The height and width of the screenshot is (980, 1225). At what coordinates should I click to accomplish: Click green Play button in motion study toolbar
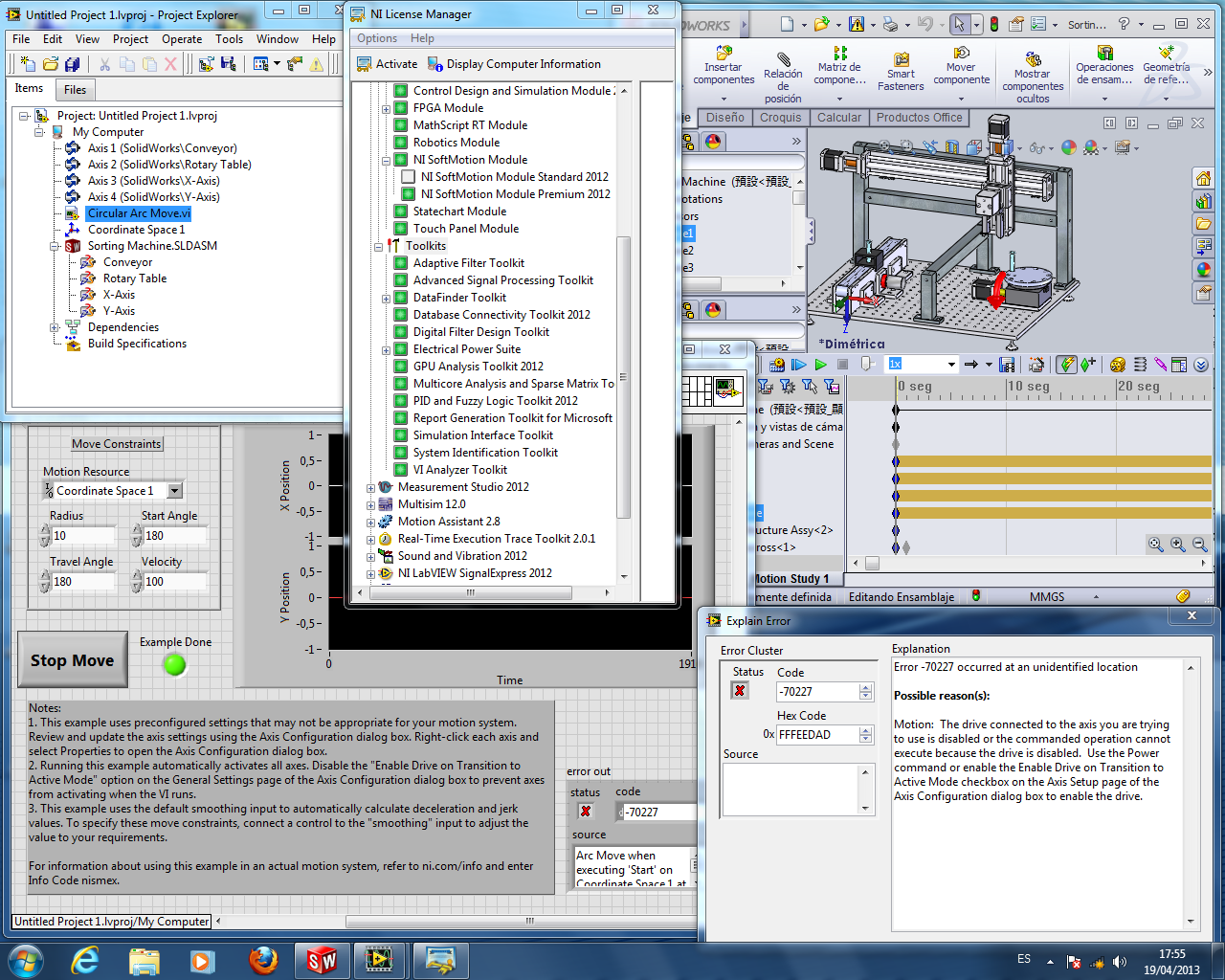tap(820, 365)
